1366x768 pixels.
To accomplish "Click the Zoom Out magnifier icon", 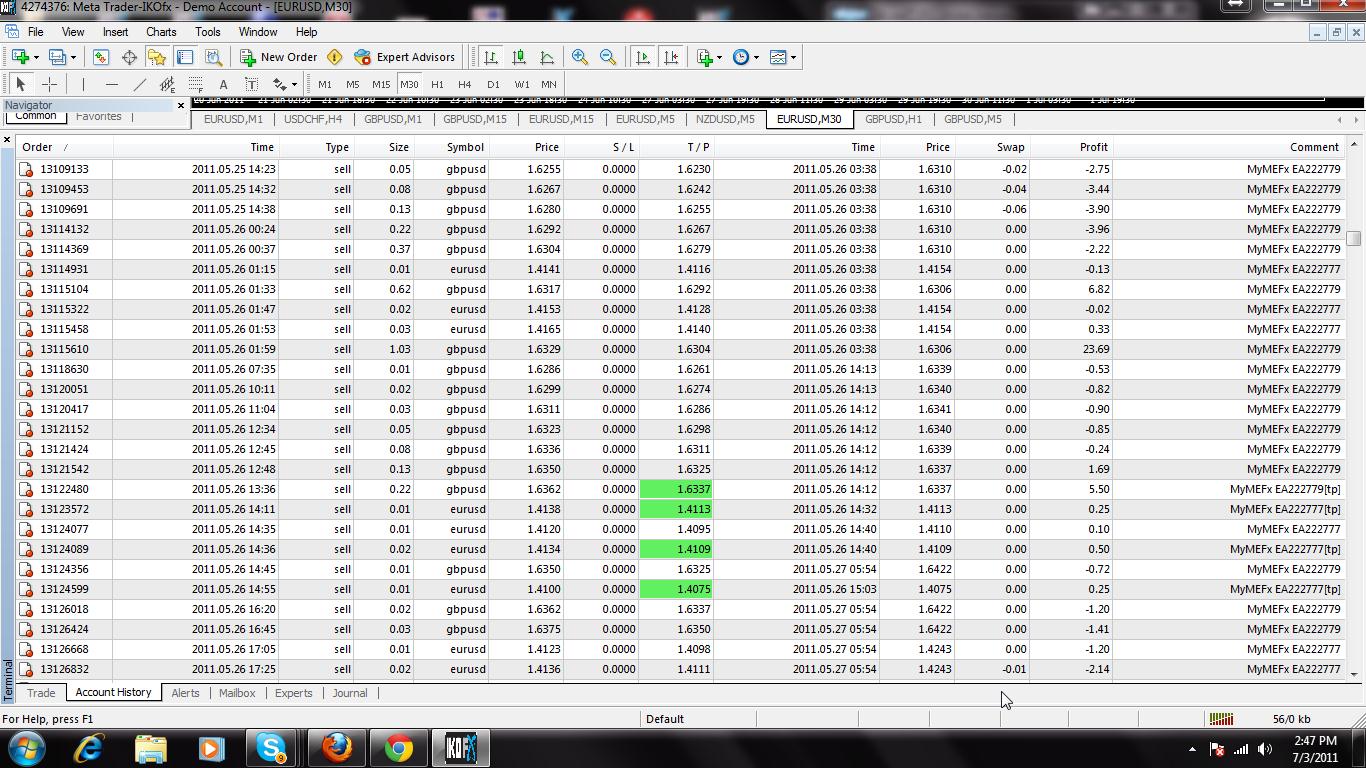I will coord(608,57).
